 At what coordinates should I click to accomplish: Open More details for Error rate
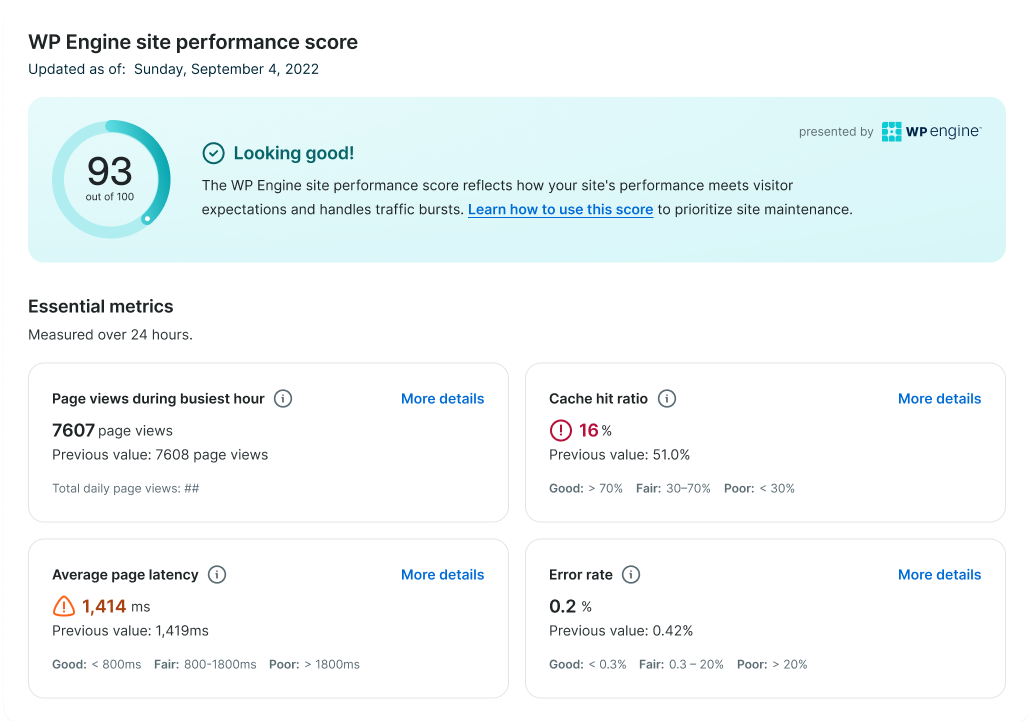coord(939,575)
